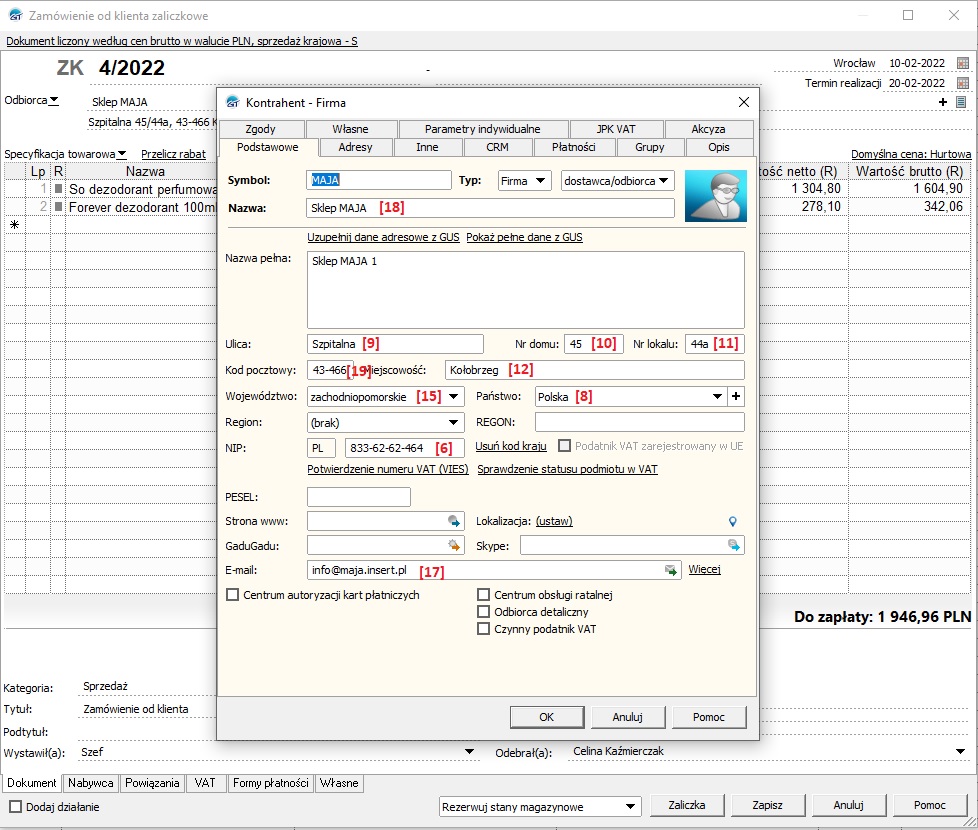Click the contractor avatar picture

pyautogui.click(x=715, y=195)
